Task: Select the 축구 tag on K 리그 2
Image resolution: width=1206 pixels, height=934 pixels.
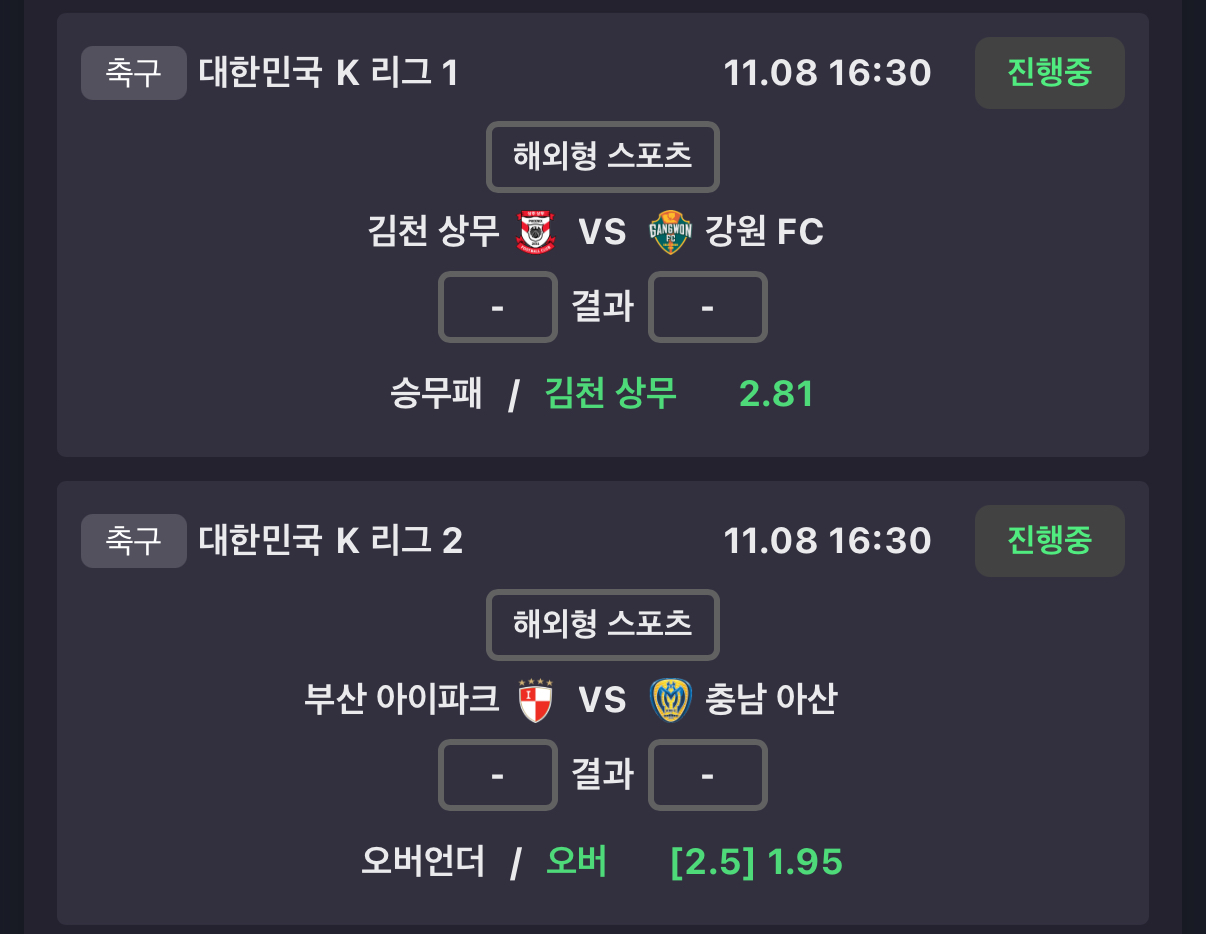Action: coord(133,541)
